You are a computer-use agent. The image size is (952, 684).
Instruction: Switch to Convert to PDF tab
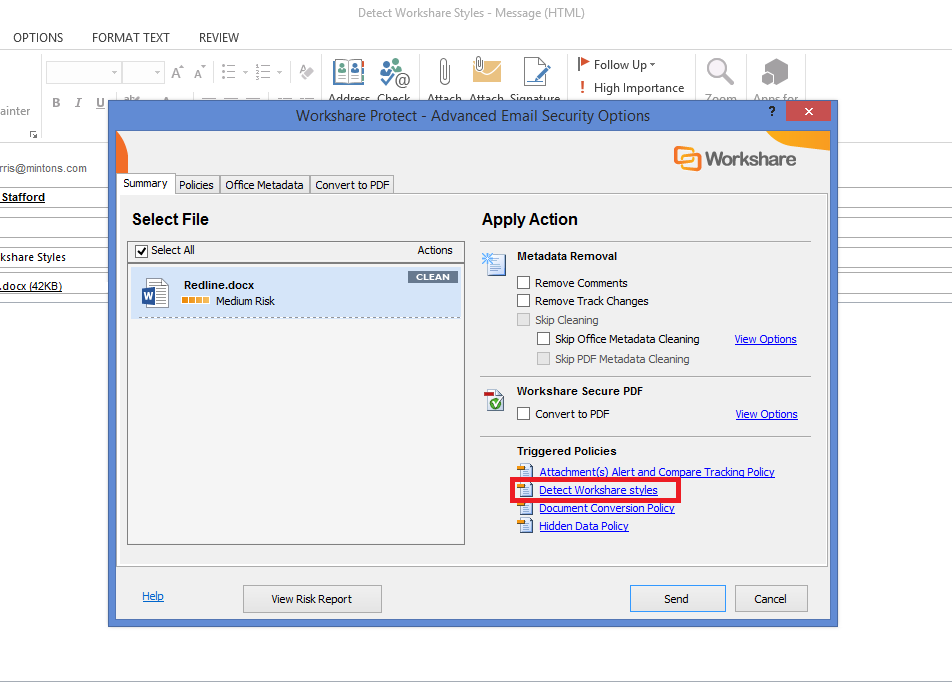(x=352, y=185)
